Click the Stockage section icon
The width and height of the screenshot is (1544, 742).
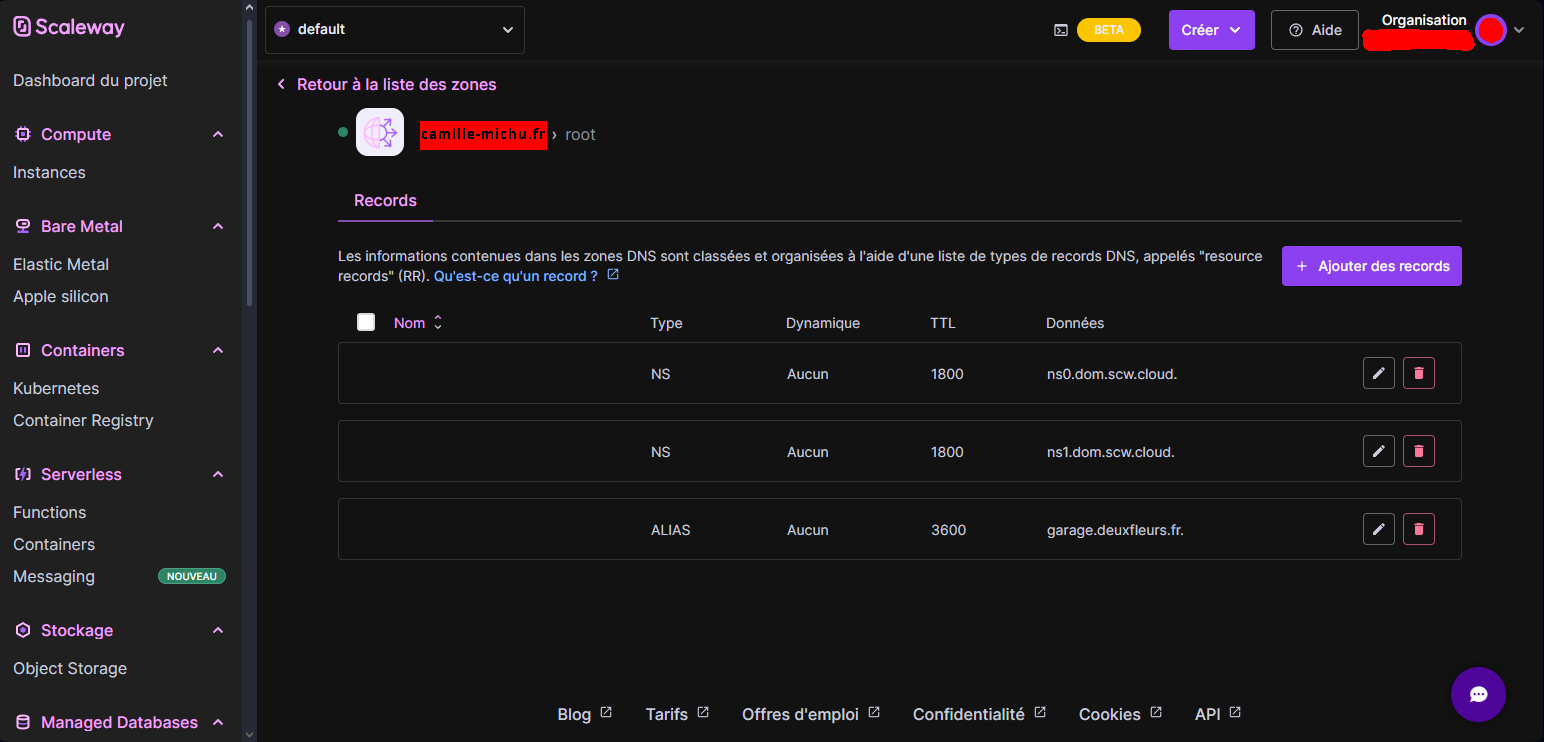coord(22,630)
